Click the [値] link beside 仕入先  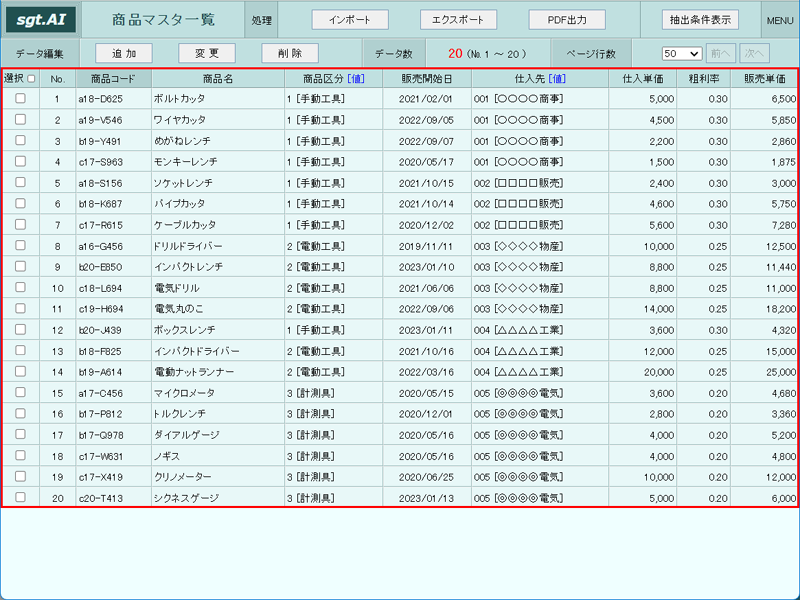point(557,79)
